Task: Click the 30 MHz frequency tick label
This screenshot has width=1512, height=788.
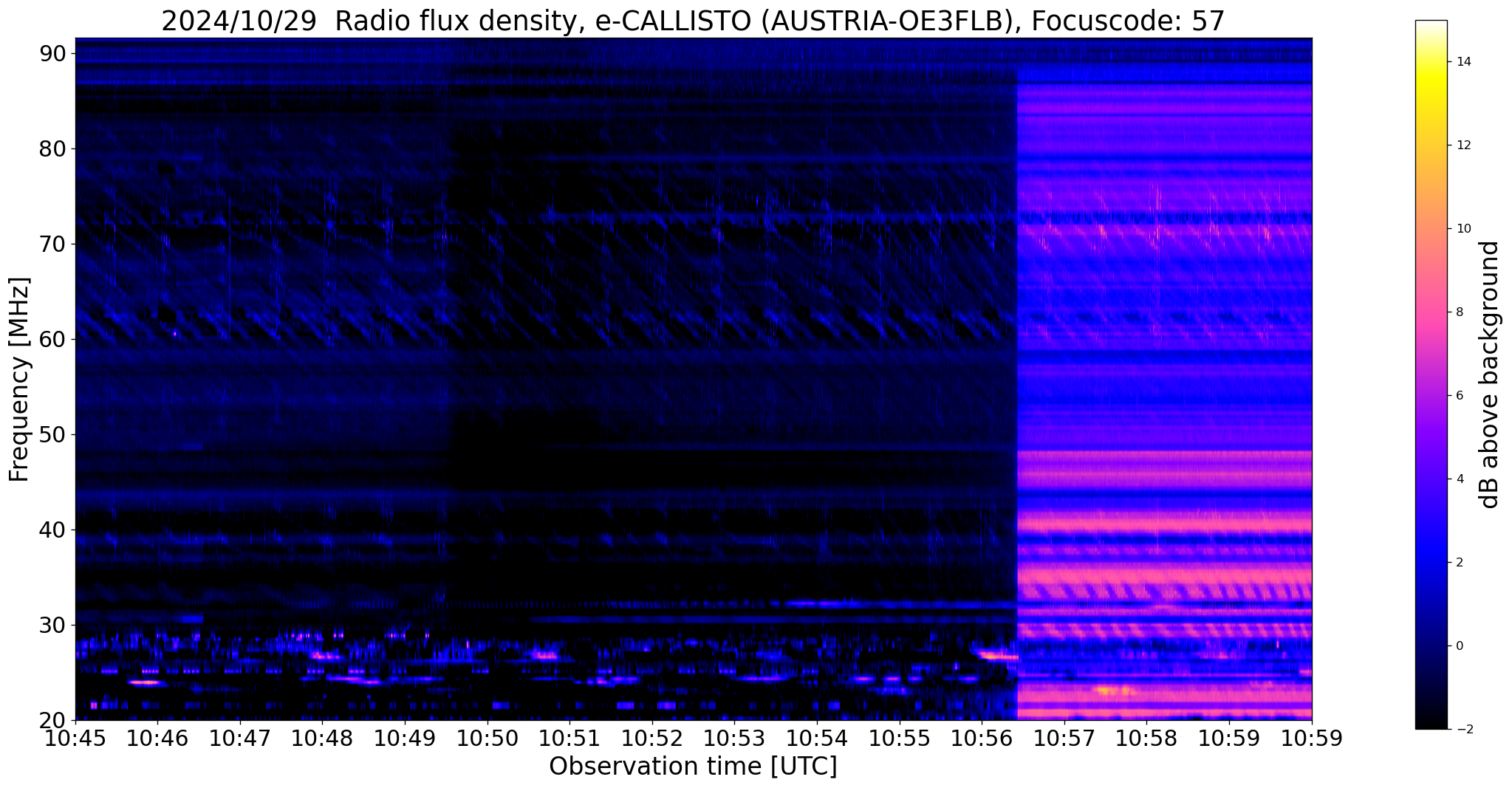Action: click(52, 625)
